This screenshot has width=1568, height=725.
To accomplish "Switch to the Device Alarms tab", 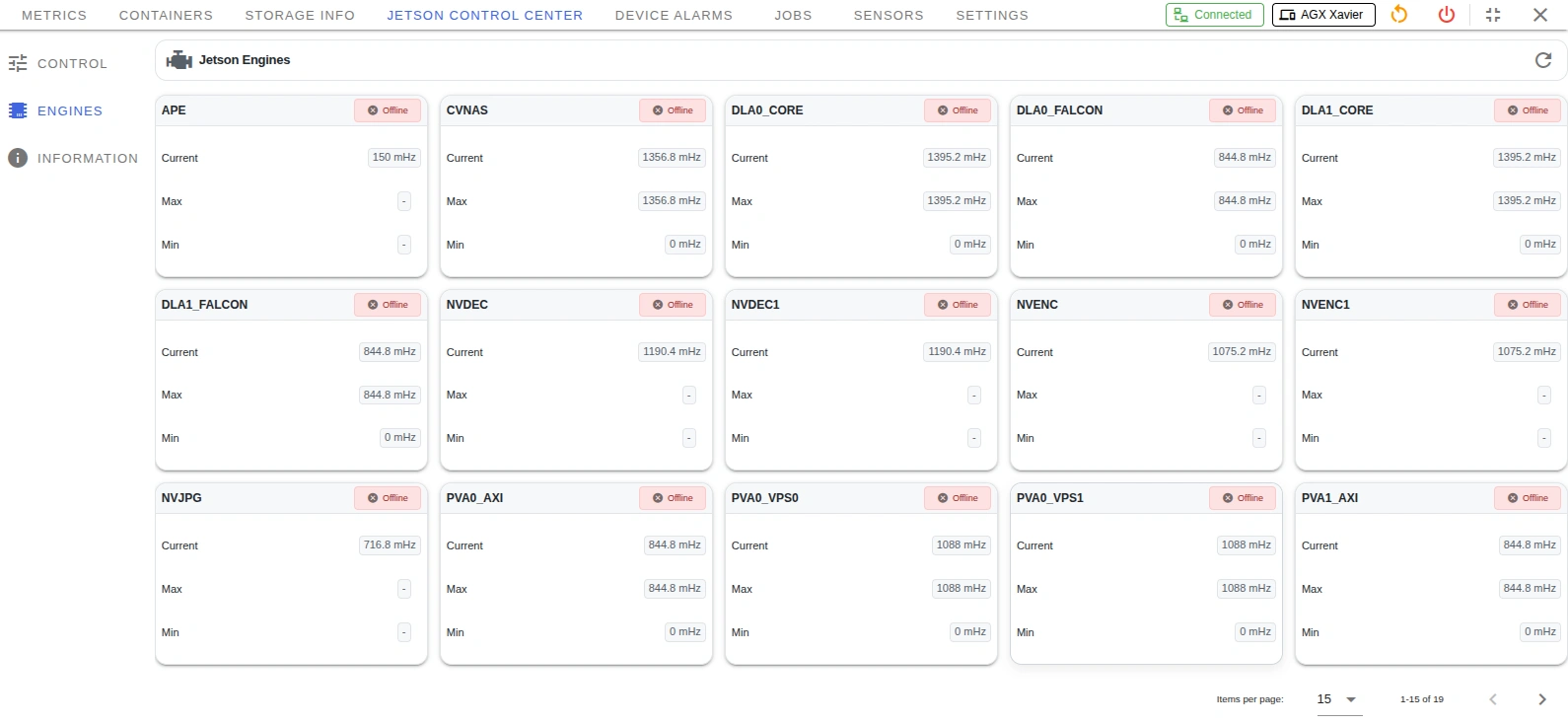I will point(674,15).
